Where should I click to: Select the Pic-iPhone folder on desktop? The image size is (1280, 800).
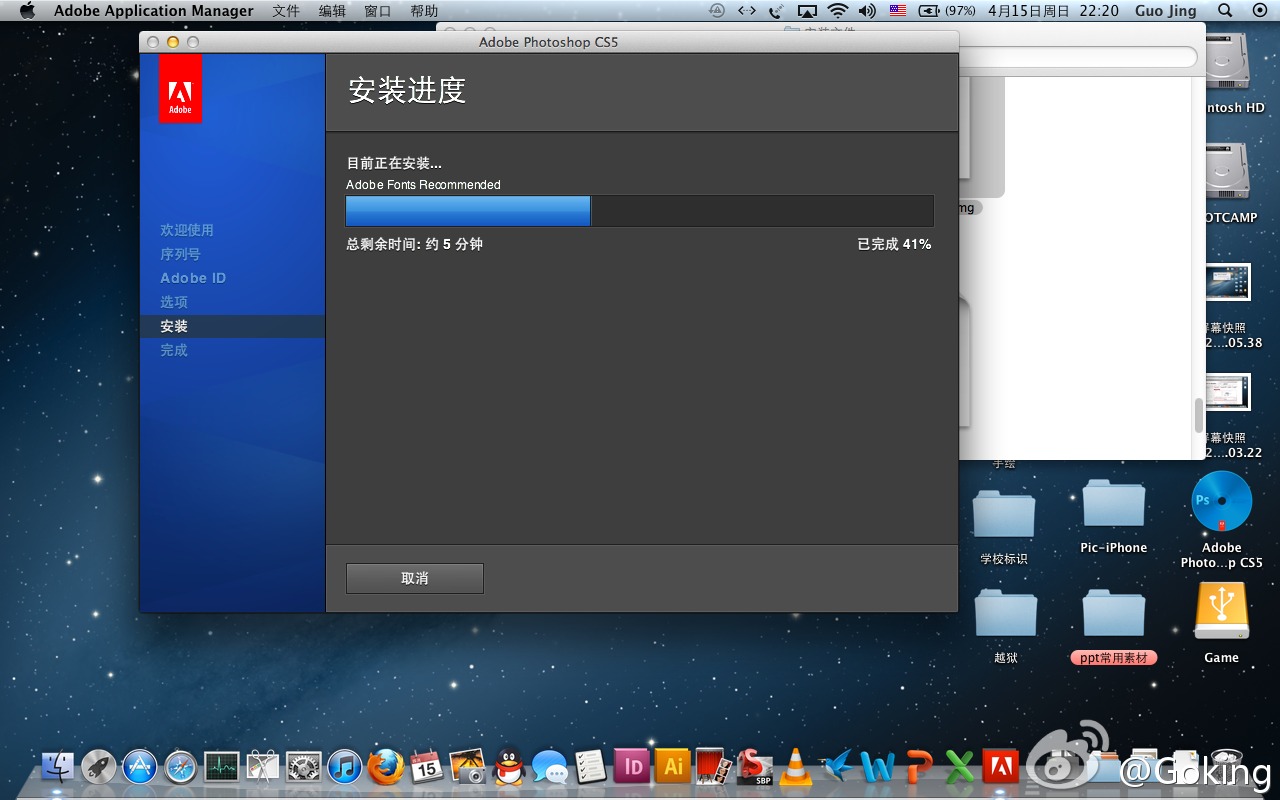click(x=1114, y=505)
